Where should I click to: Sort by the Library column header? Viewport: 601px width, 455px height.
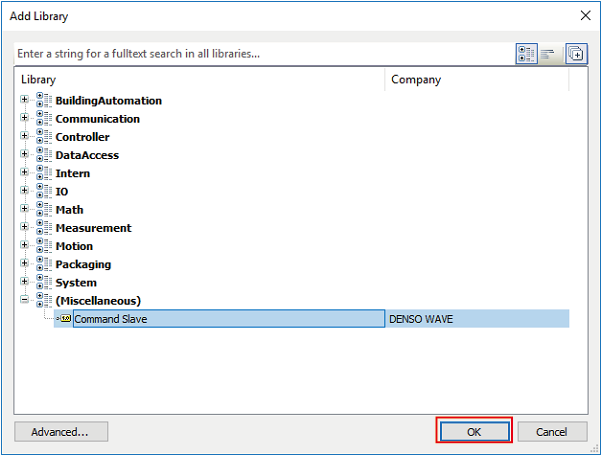click(200, 79)
